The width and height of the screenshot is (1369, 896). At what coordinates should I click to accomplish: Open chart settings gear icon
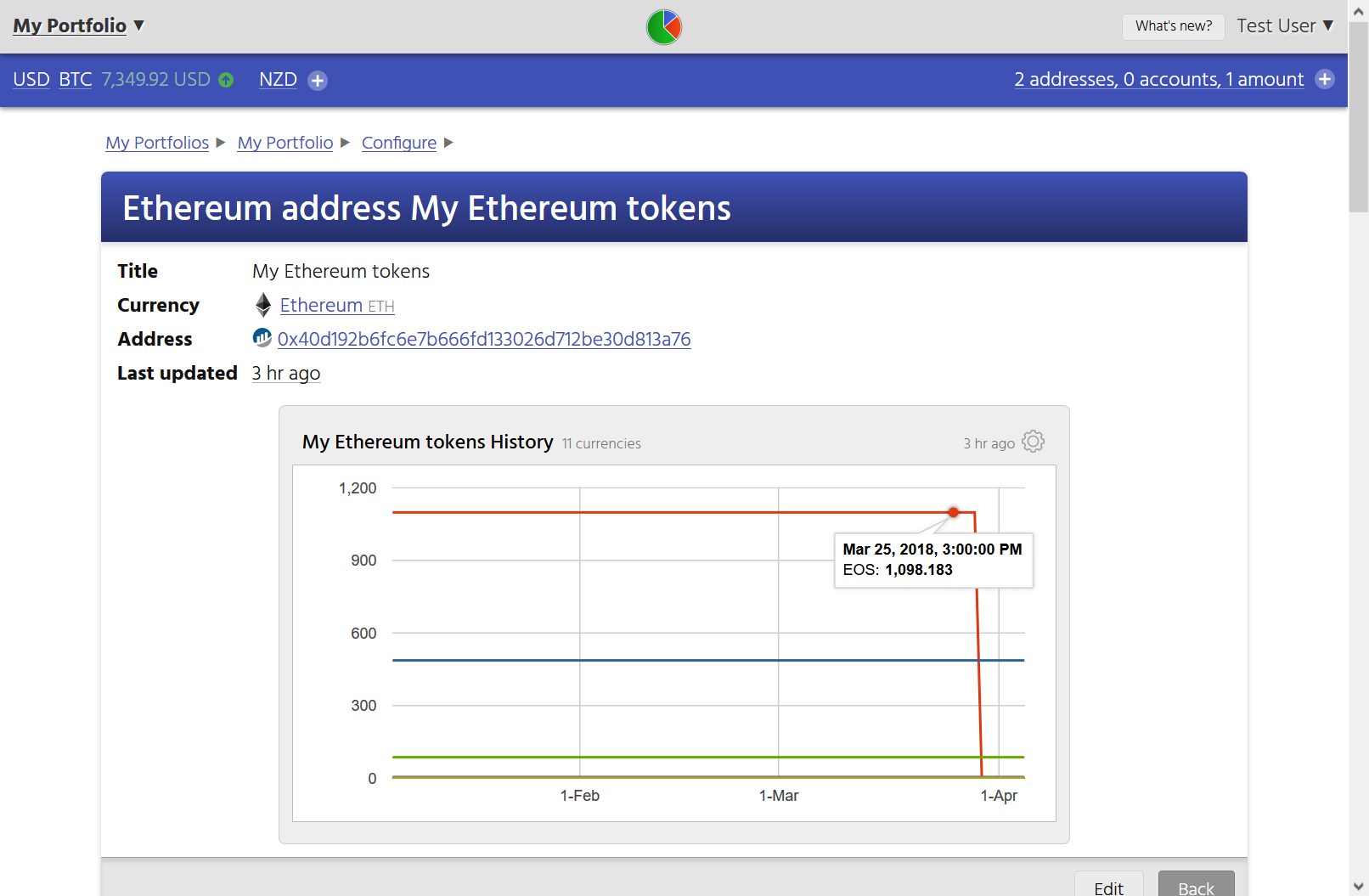(1033, 442)
